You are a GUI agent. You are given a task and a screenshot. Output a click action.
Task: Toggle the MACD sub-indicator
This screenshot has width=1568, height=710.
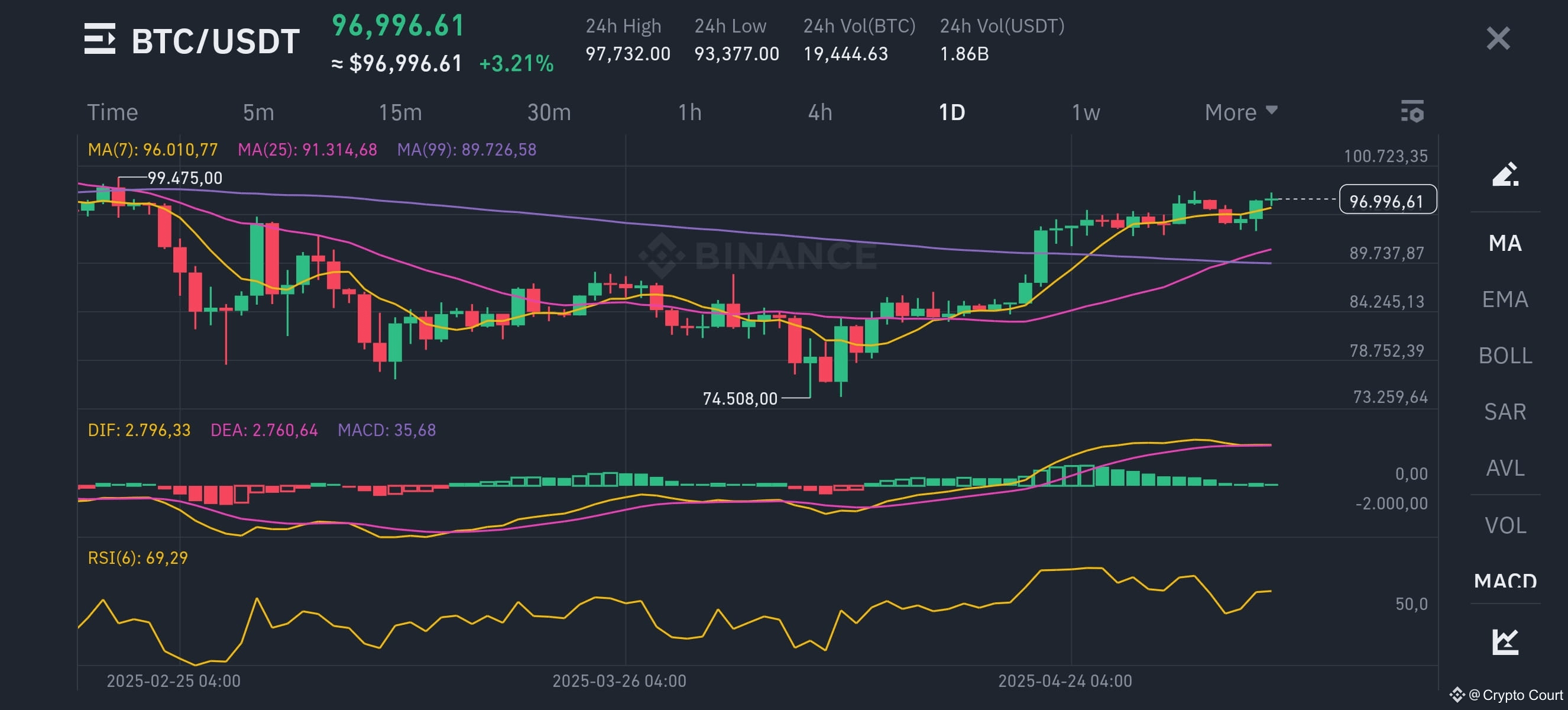point(1505,580)
